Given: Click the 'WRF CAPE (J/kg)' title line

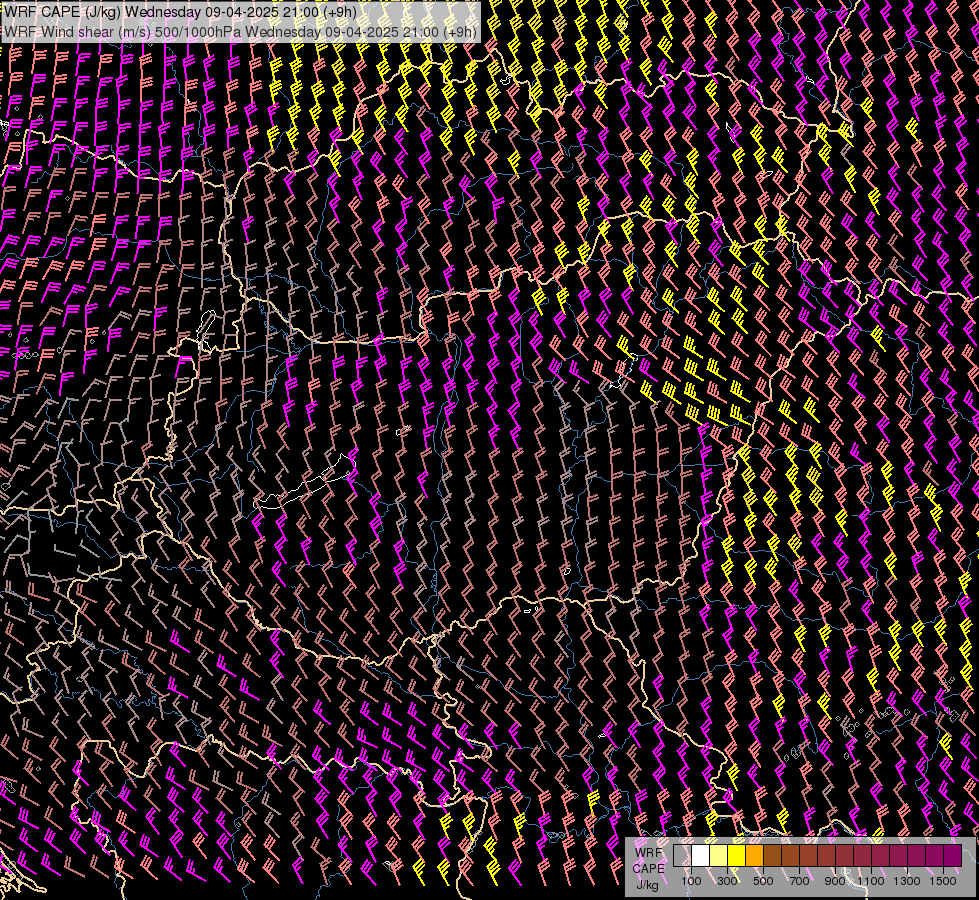Looking at the screenshot, I should (180, 12).
